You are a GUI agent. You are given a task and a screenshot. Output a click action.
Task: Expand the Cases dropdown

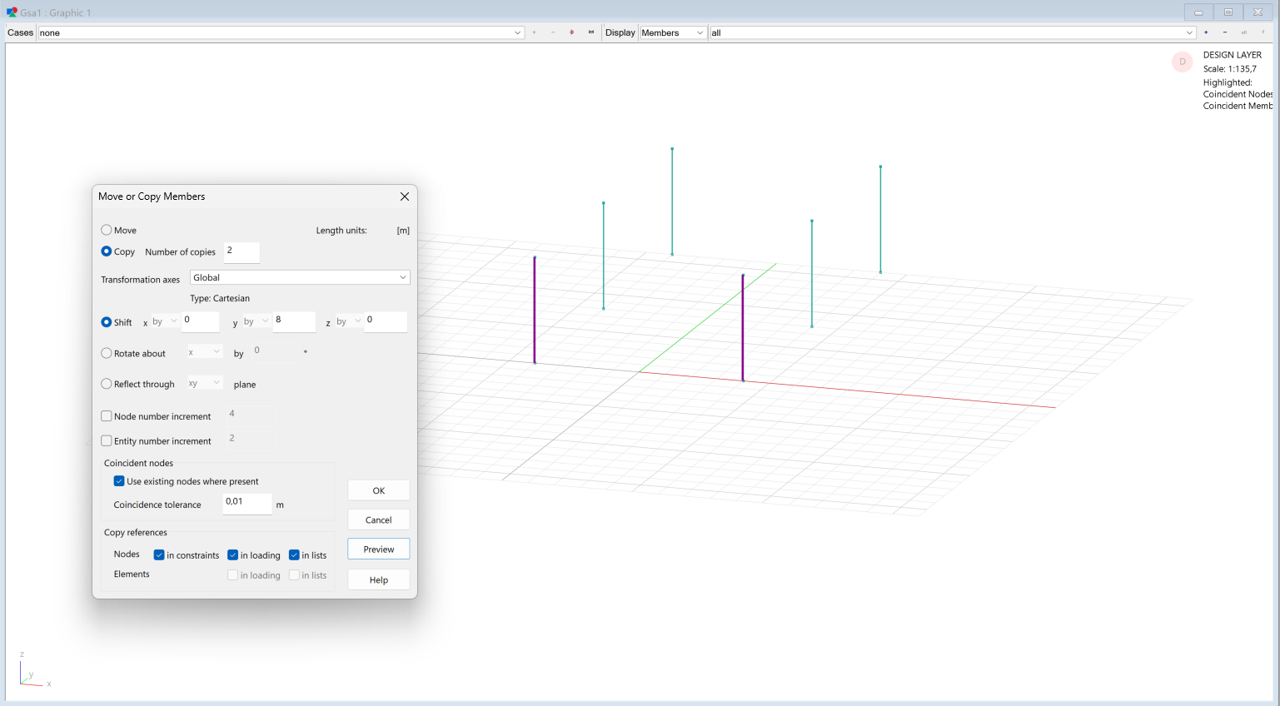(517, 33)
